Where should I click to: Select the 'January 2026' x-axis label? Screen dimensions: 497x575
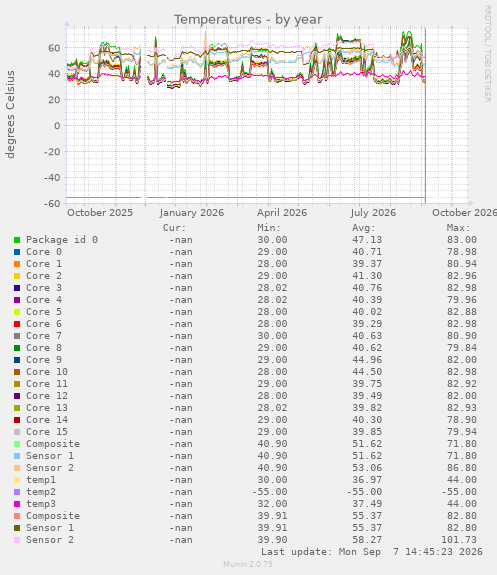[191, 213]
